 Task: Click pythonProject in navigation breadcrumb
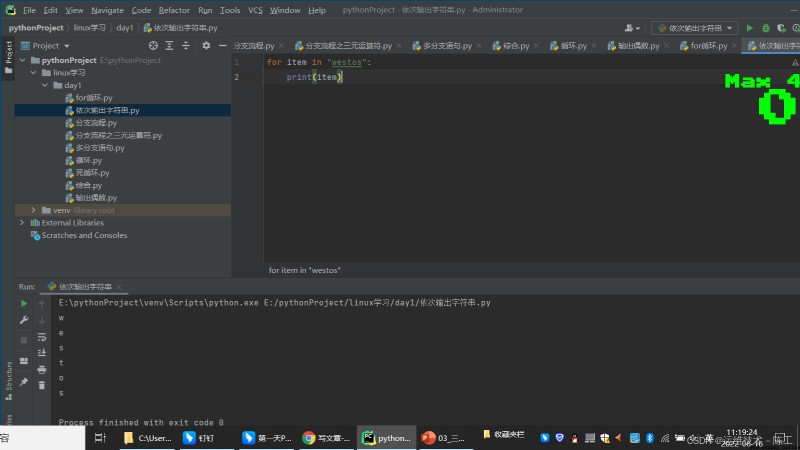[x=36, y=28]
